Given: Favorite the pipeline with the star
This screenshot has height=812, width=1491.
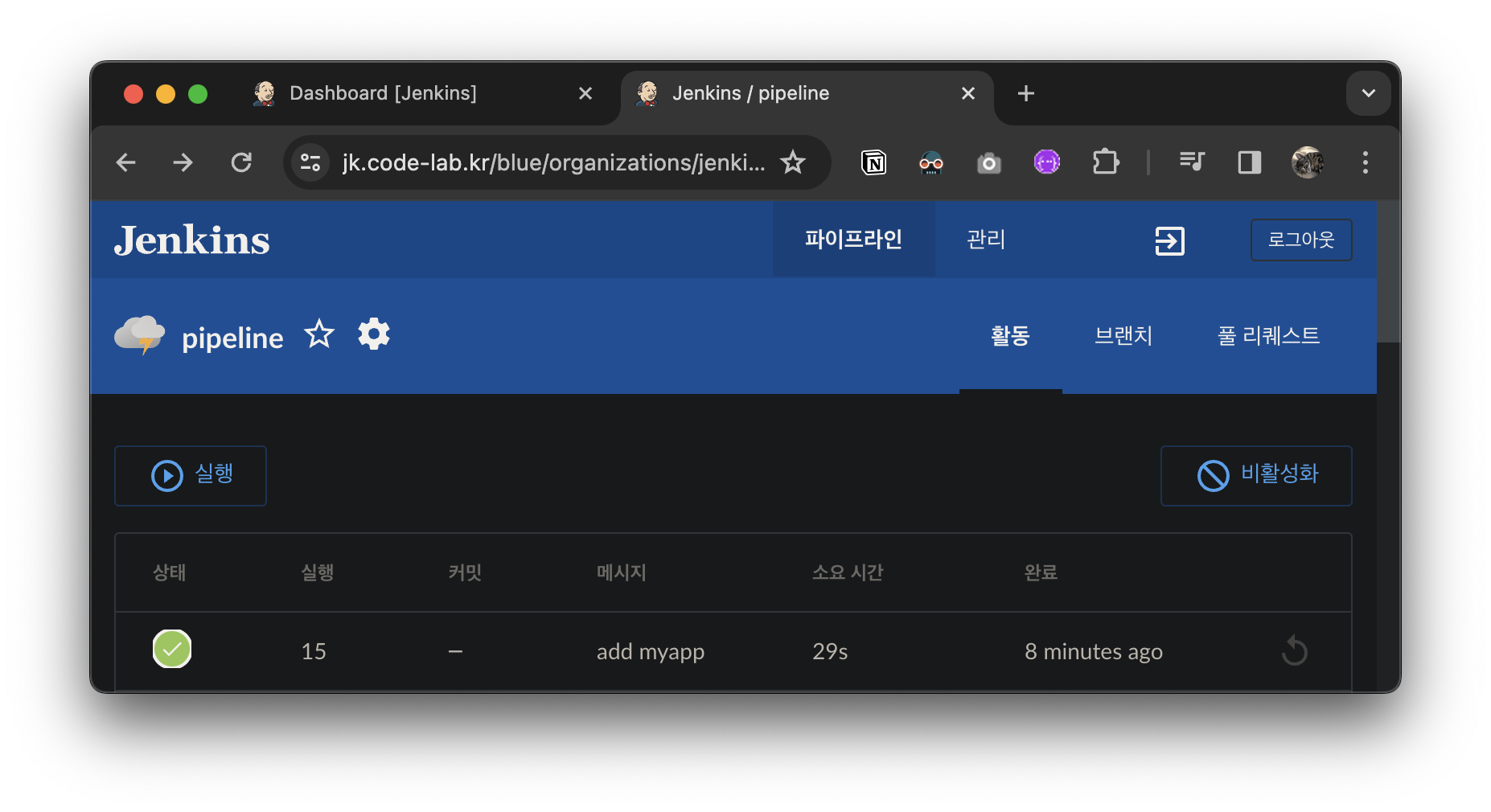Looking at the screenshot, I should pos(319,334).
